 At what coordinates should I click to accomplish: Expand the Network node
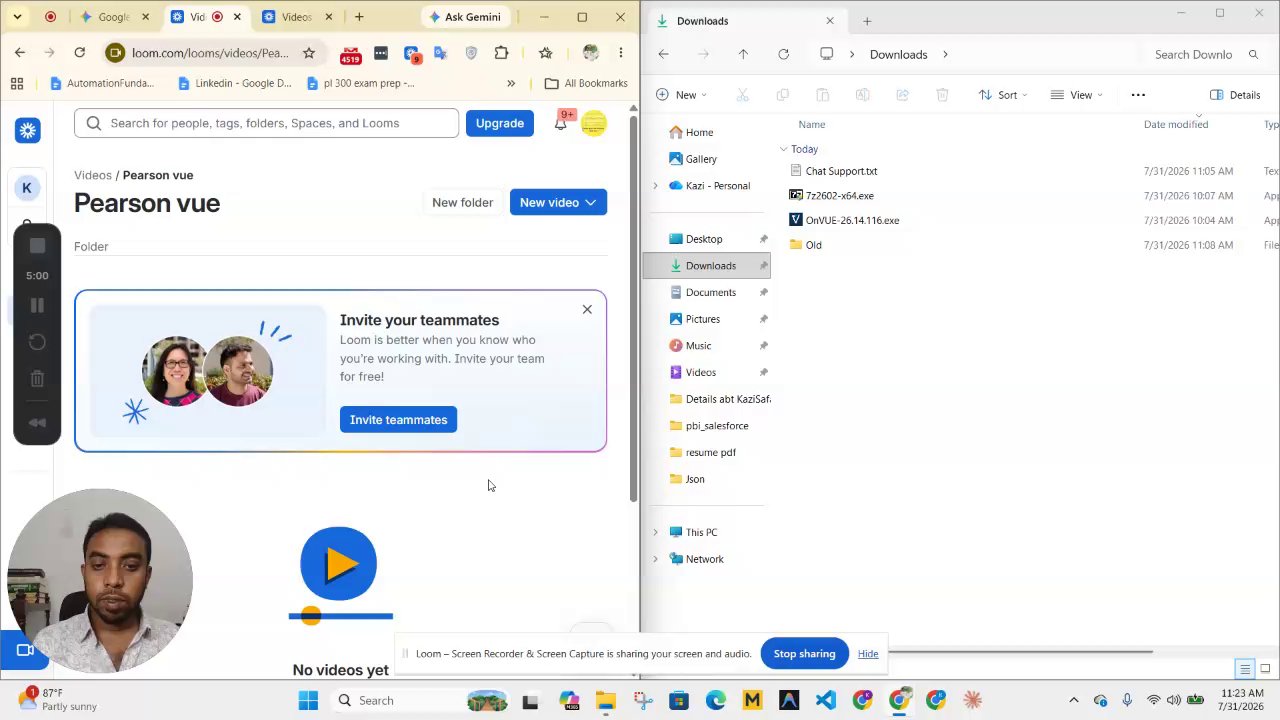tap(656, 559)
